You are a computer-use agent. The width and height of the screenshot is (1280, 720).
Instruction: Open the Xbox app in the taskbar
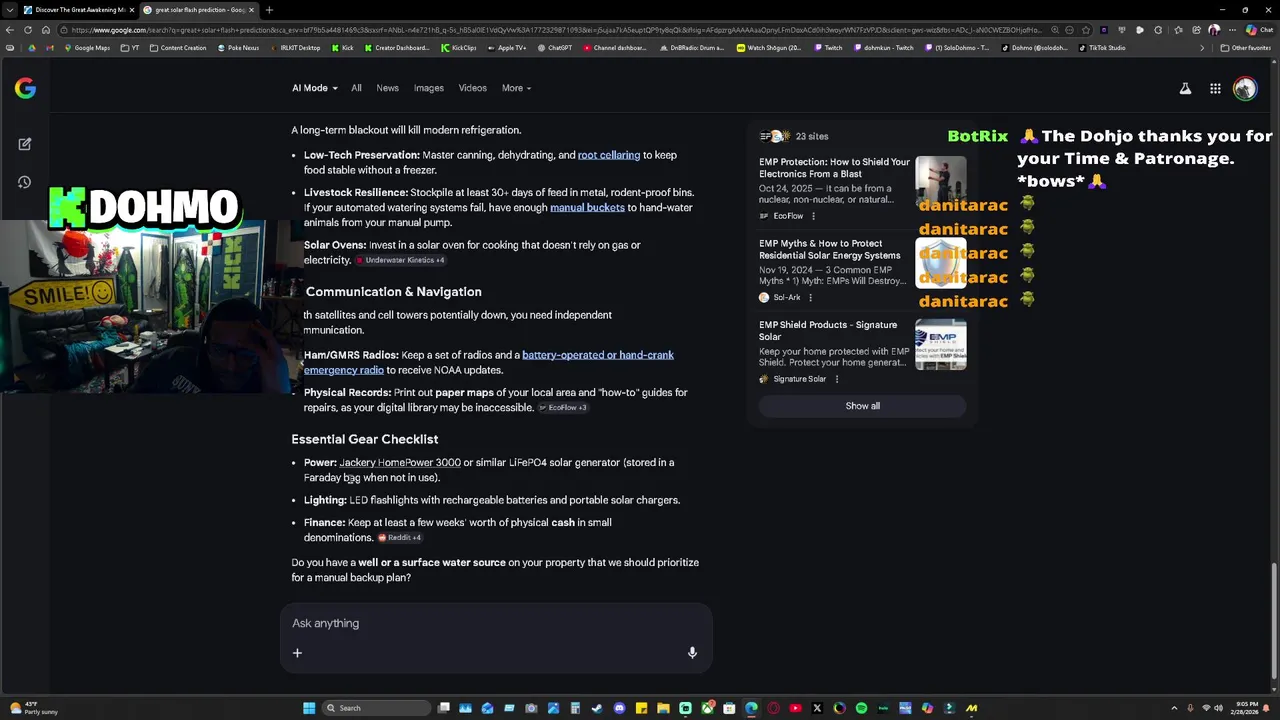[x=707, y=708]
